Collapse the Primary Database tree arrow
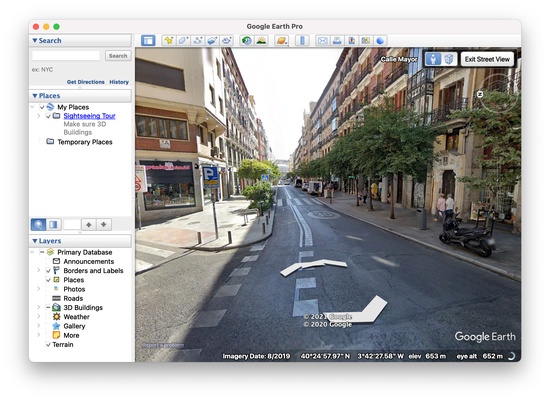Viewport: 550px width, 400px height. (33, 252)
